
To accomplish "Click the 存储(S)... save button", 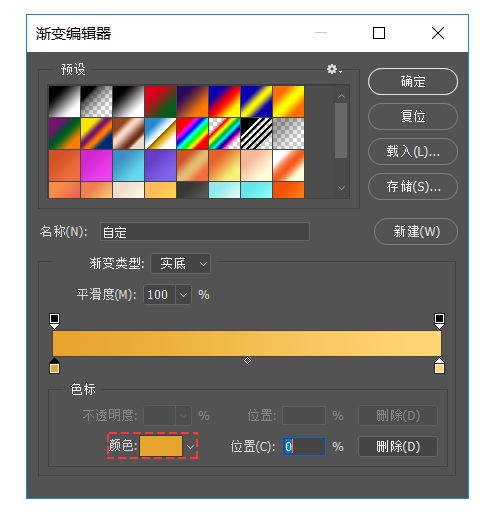I will click(x=413, y=187).
